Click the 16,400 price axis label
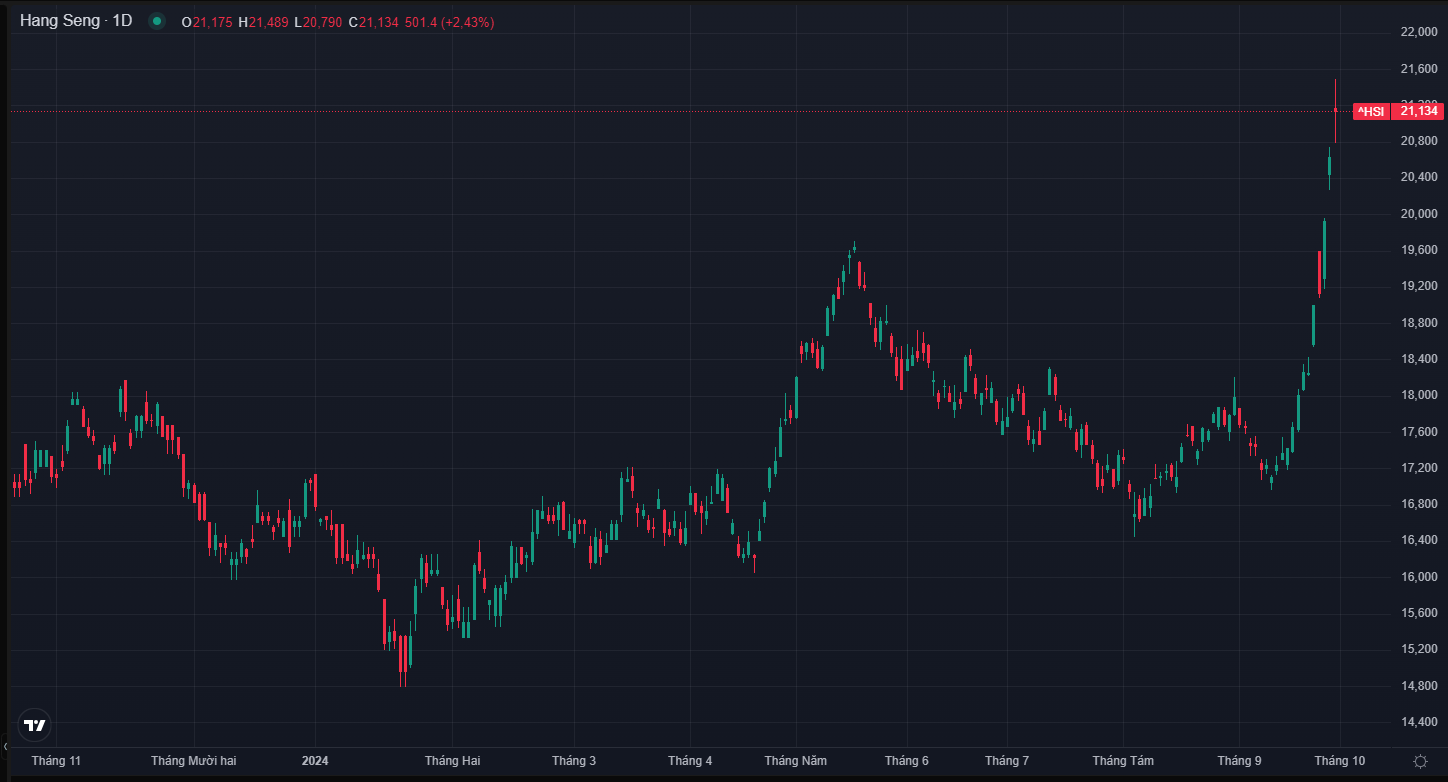The image size is (1448, 782). [1419, 540]
